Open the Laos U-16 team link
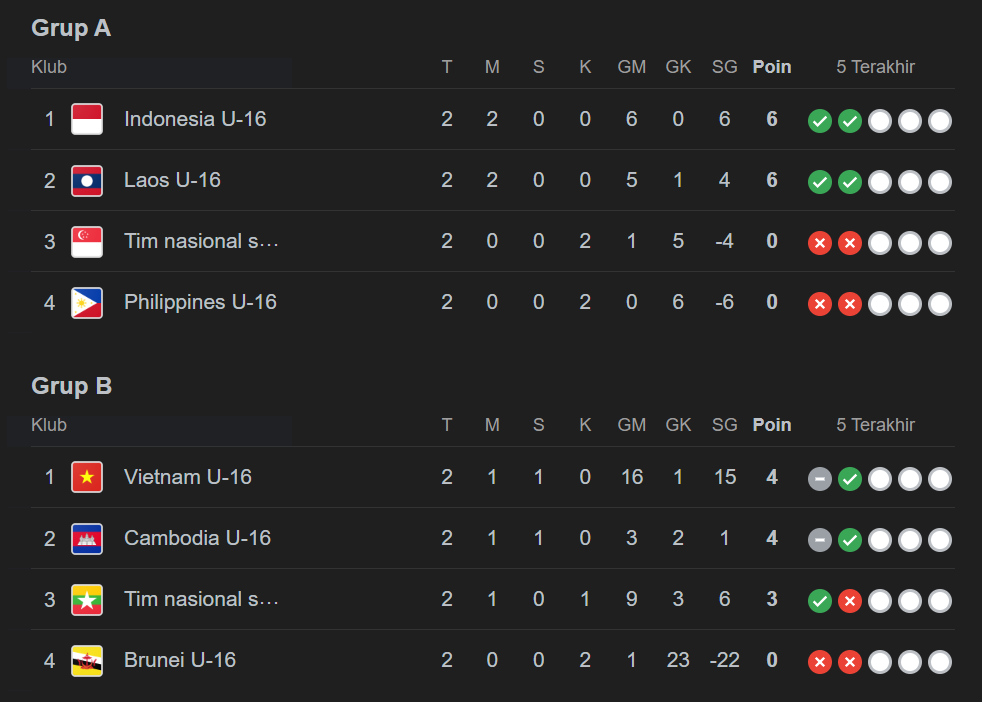Viewport: 982px width, 702px height. point(172,180)
